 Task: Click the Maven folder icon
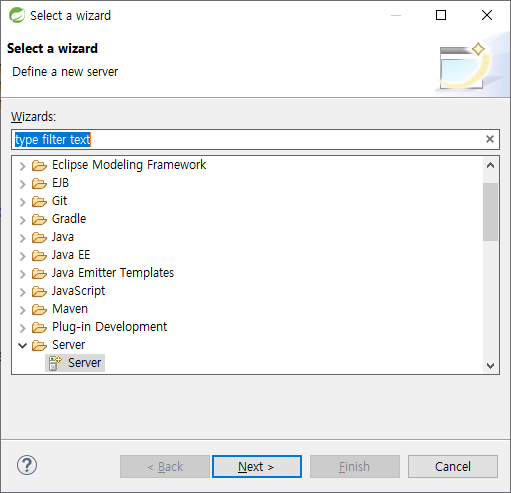coord(39,309)
